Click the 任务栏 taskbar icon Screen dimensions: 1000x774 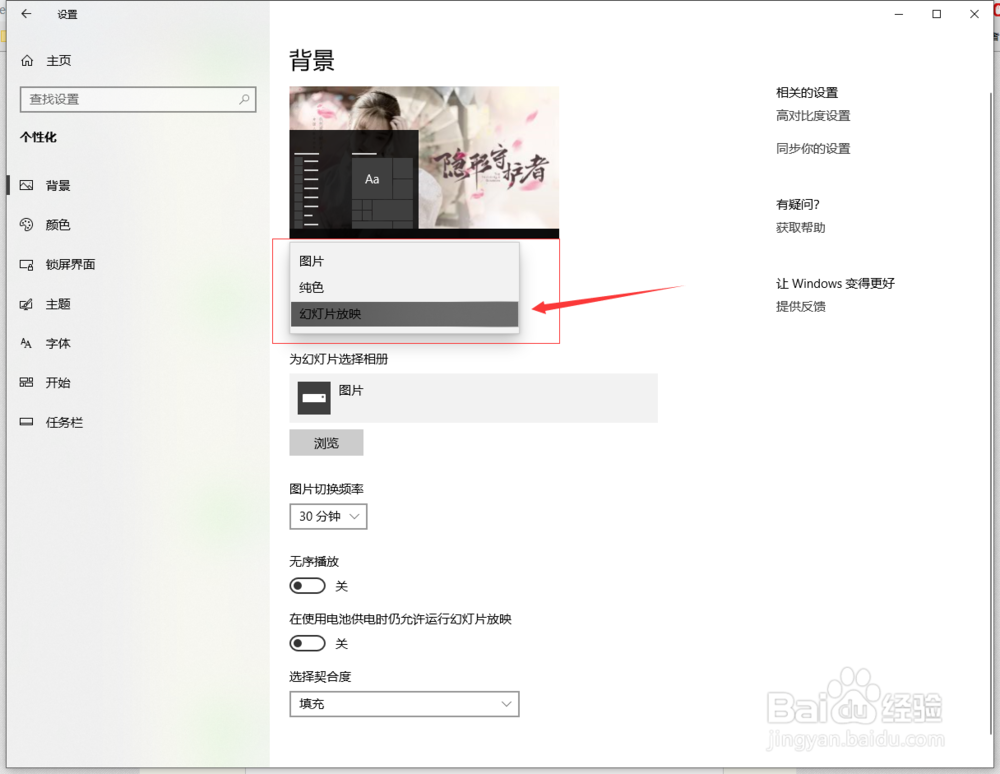click(x=26, y=422)
